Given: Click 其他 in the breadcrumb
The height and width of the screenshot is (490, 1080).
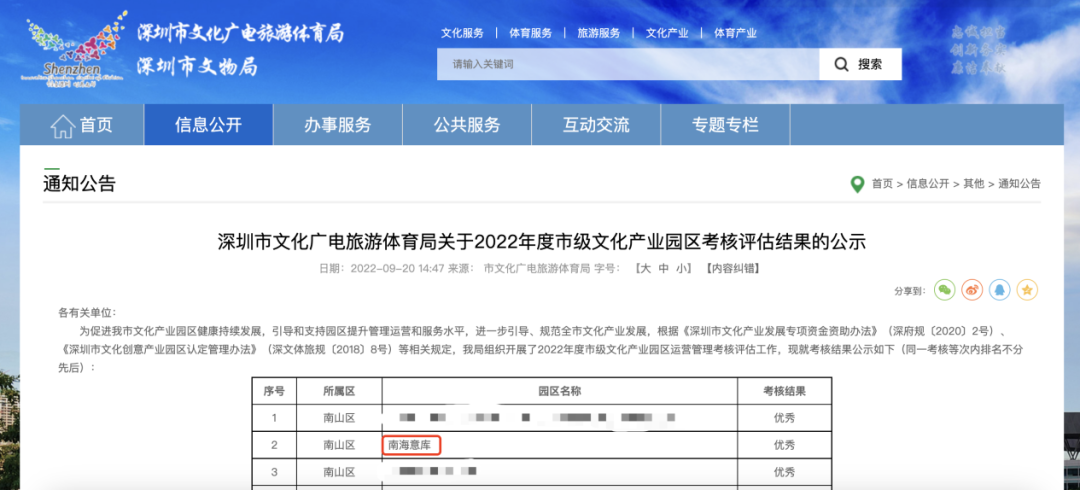Looking at the screenshot, I should pyautogui.click(x=973, y=184).
